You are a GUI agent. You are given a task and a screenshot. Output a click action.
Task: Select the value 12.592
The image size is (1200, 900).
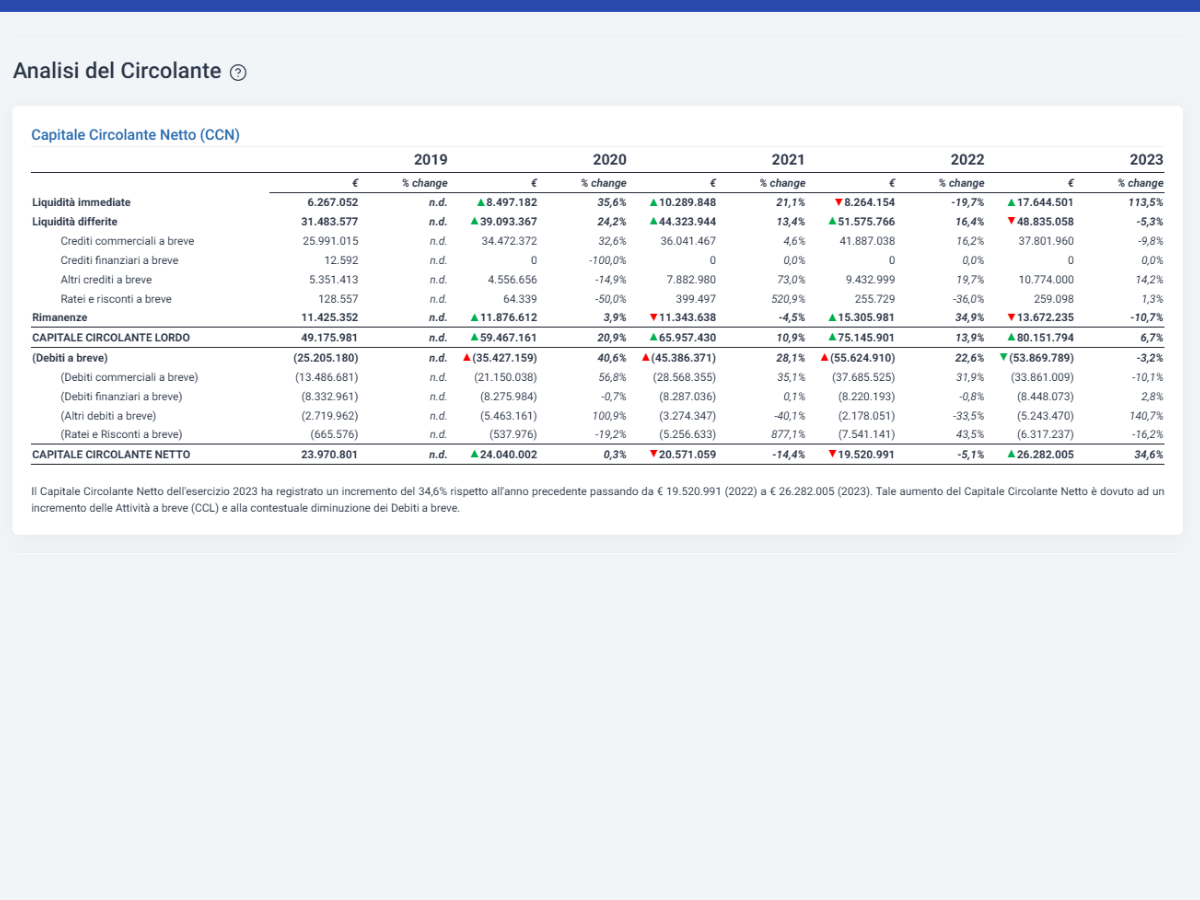pos(341,260)
